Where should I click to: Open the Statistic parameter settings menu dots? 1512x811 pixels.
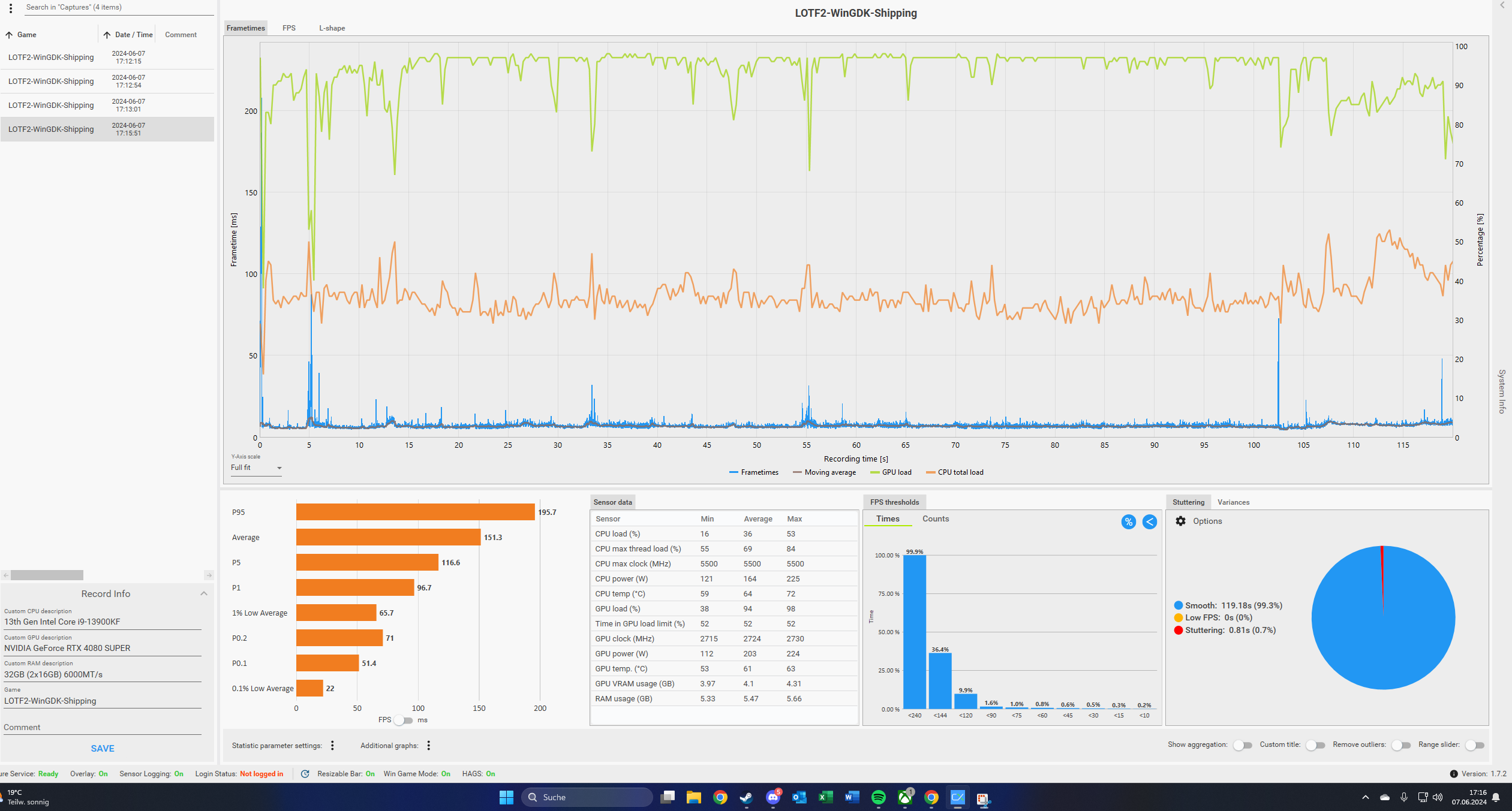coord(332,745)
